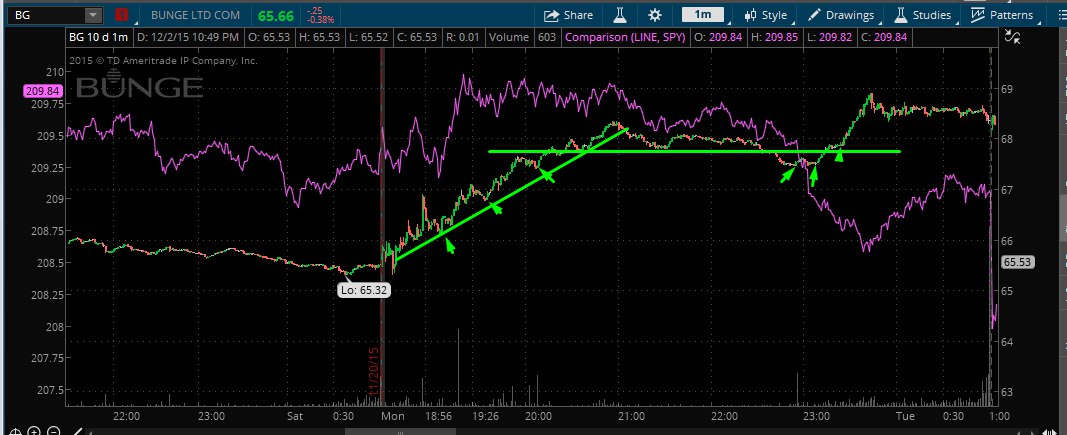This screenshot has width=1067, height=435.
Task: Click the D: 12/2/15 10:49 PM field
Action: (188, 37)
